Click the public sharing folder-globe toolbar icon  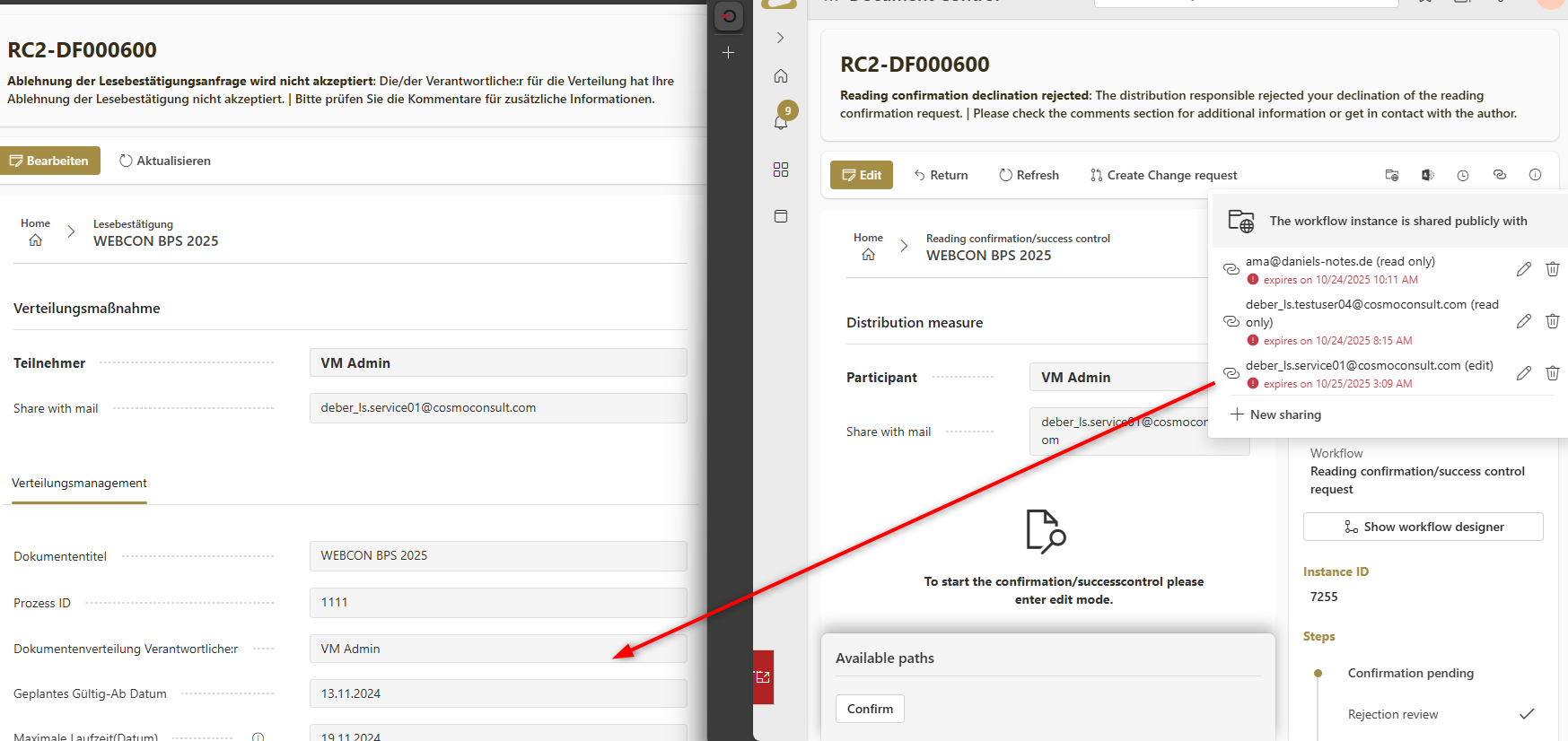(x=1392, y=175)
